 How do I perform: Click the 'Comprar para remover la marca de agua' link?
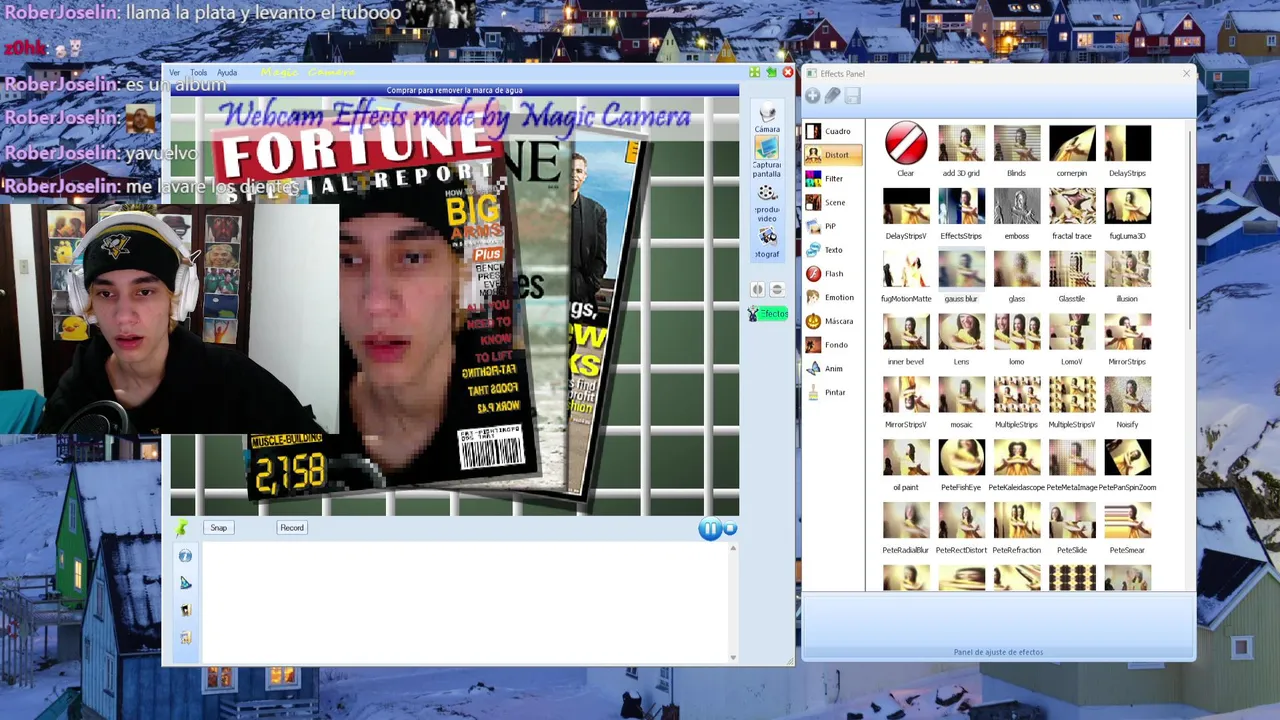point(455,91)
